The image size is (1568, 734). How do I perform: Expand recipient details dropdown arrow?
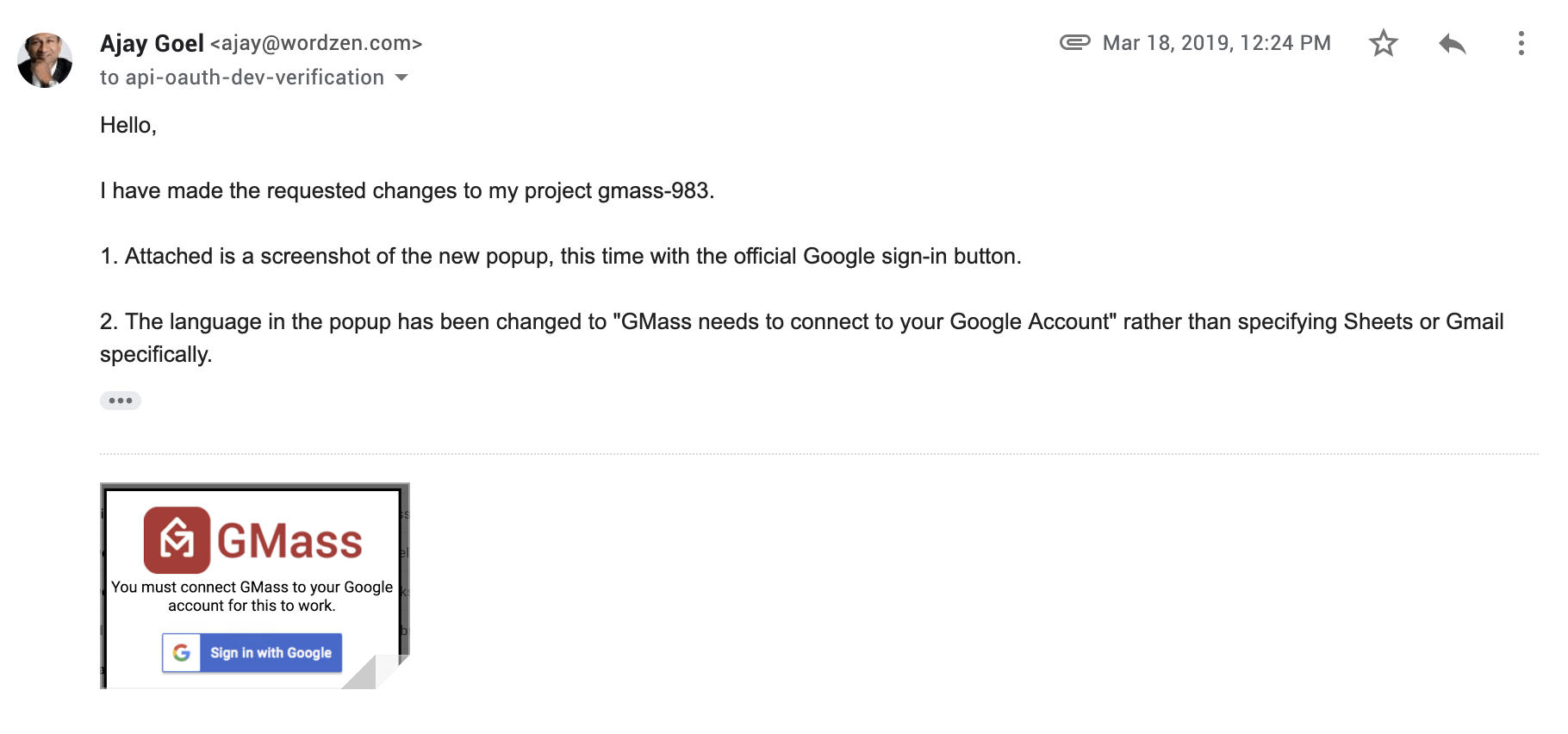(401, 78)
